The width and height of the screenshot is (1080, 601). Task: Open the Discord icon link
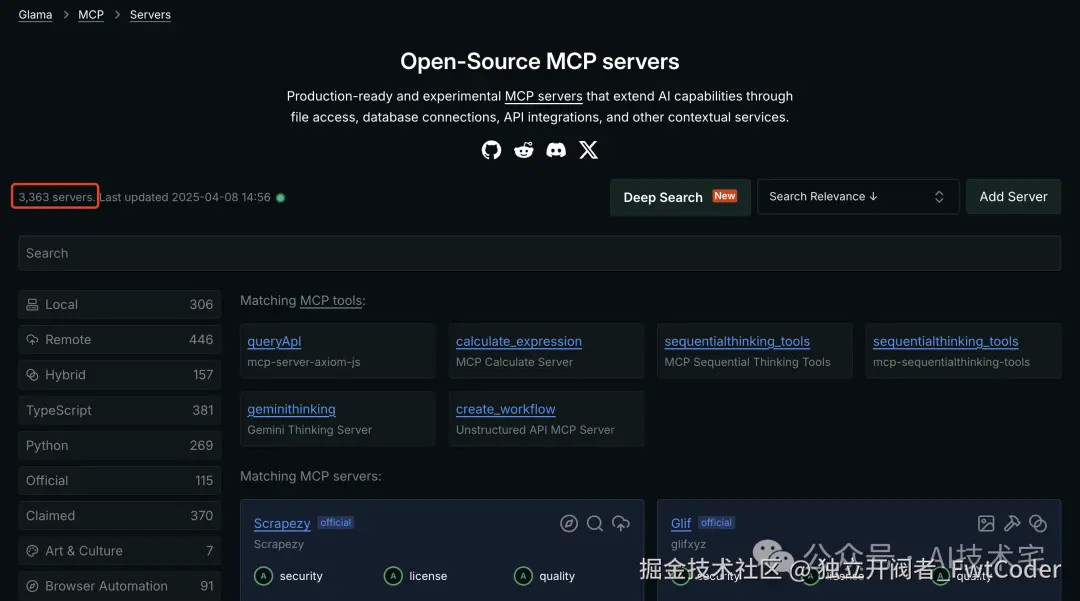tap(556, 150)
